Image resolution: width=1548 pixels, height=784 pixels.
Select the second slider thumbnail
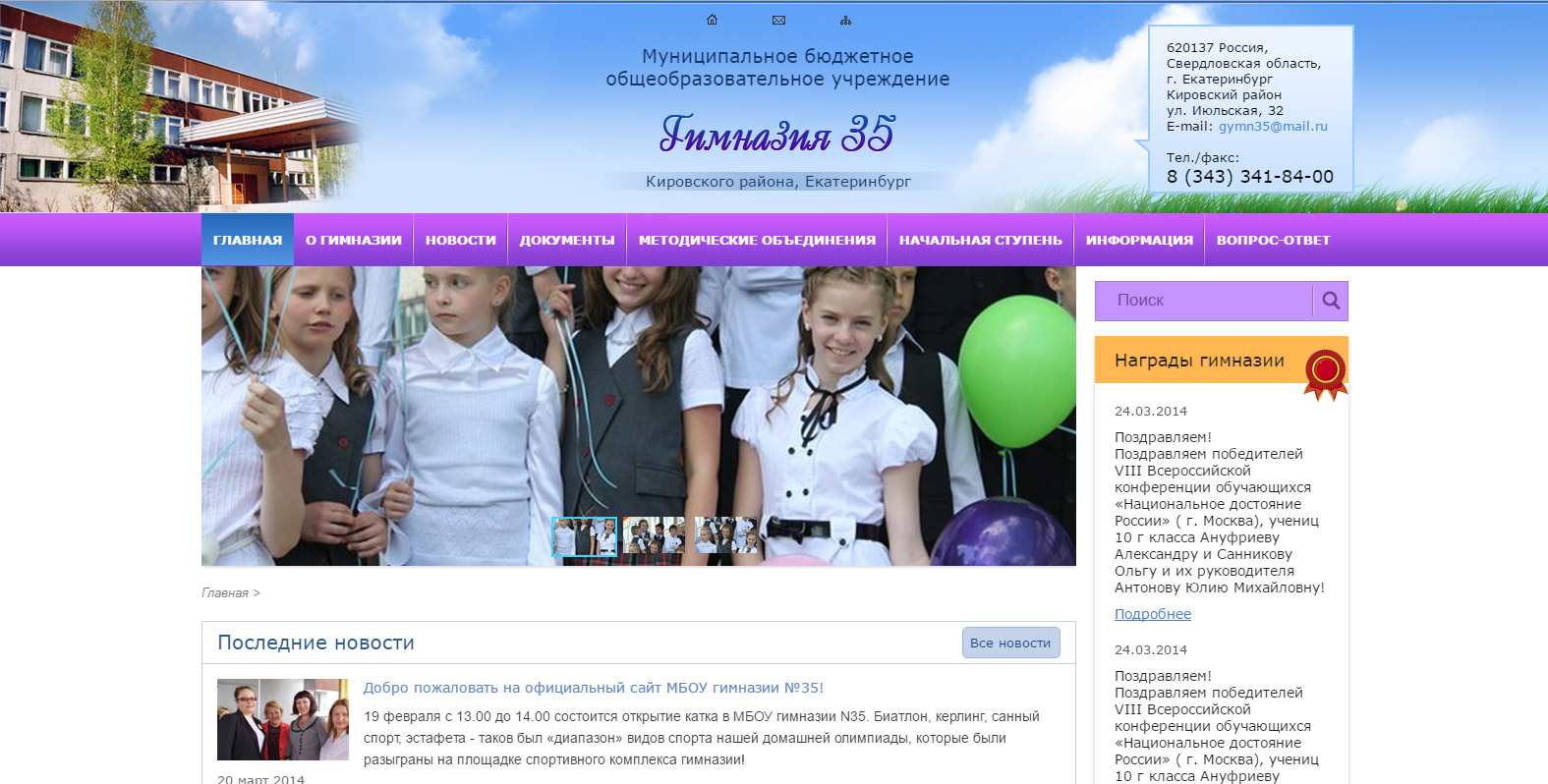coord(655,536)
